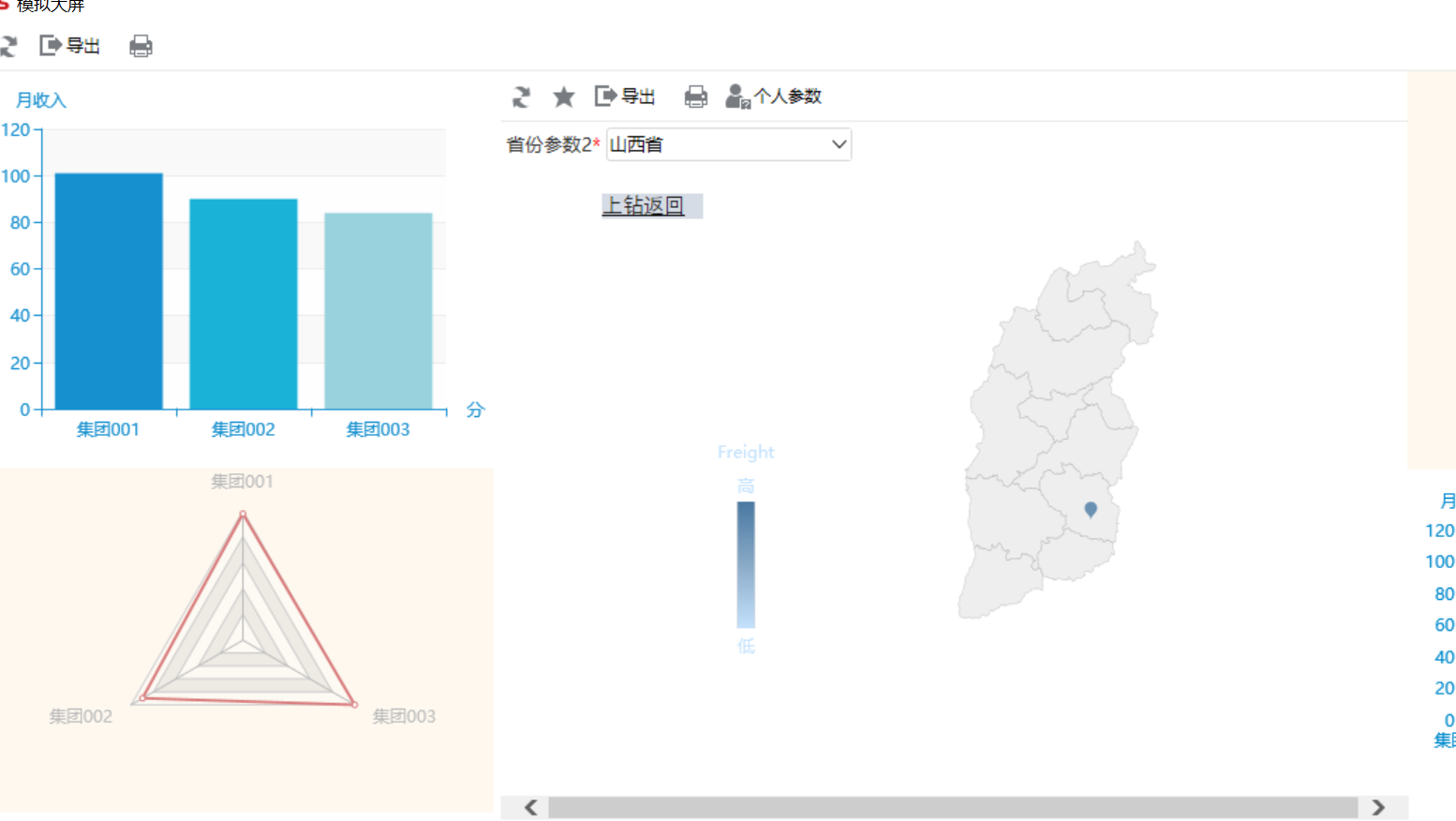Click the radar chart 集团001 label
Viewport: 1456px width, 821px height.
click(242, 482)
